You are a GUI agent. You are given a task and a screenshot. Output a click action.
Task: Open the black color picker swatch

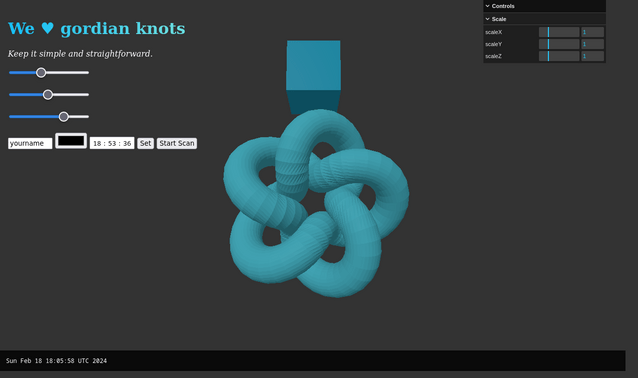click(x=71, y=141)
